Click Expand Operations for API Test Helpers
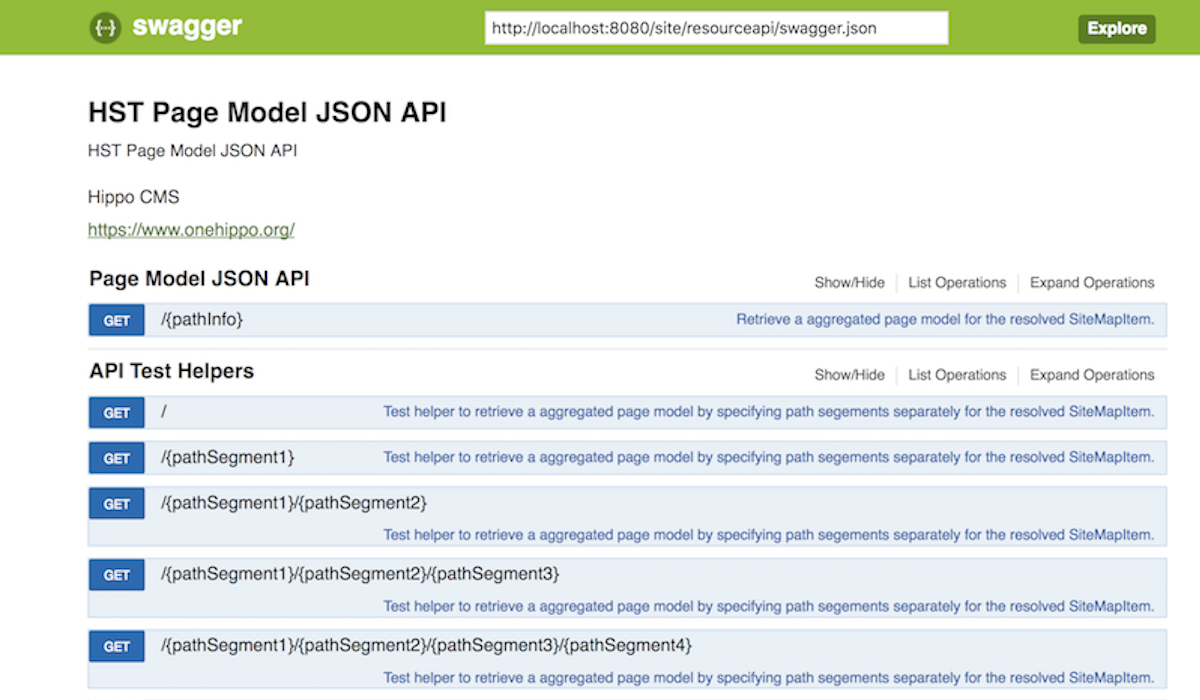Viewport: 1200px width, 700px height. 1092,375
